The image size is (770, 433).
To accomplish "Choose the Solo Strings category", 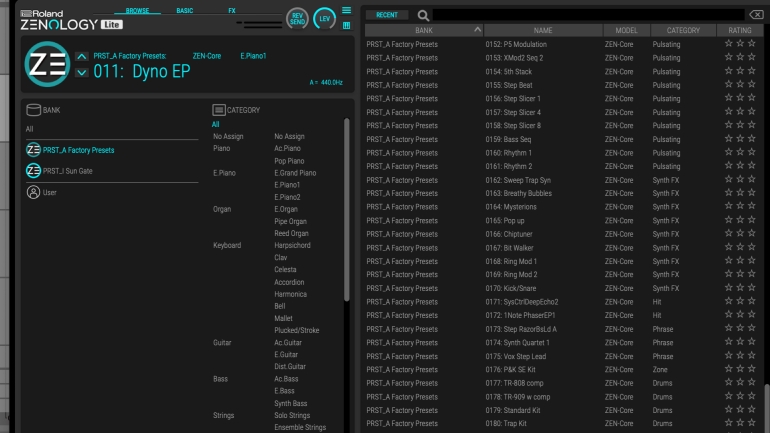I will [292, 415].
